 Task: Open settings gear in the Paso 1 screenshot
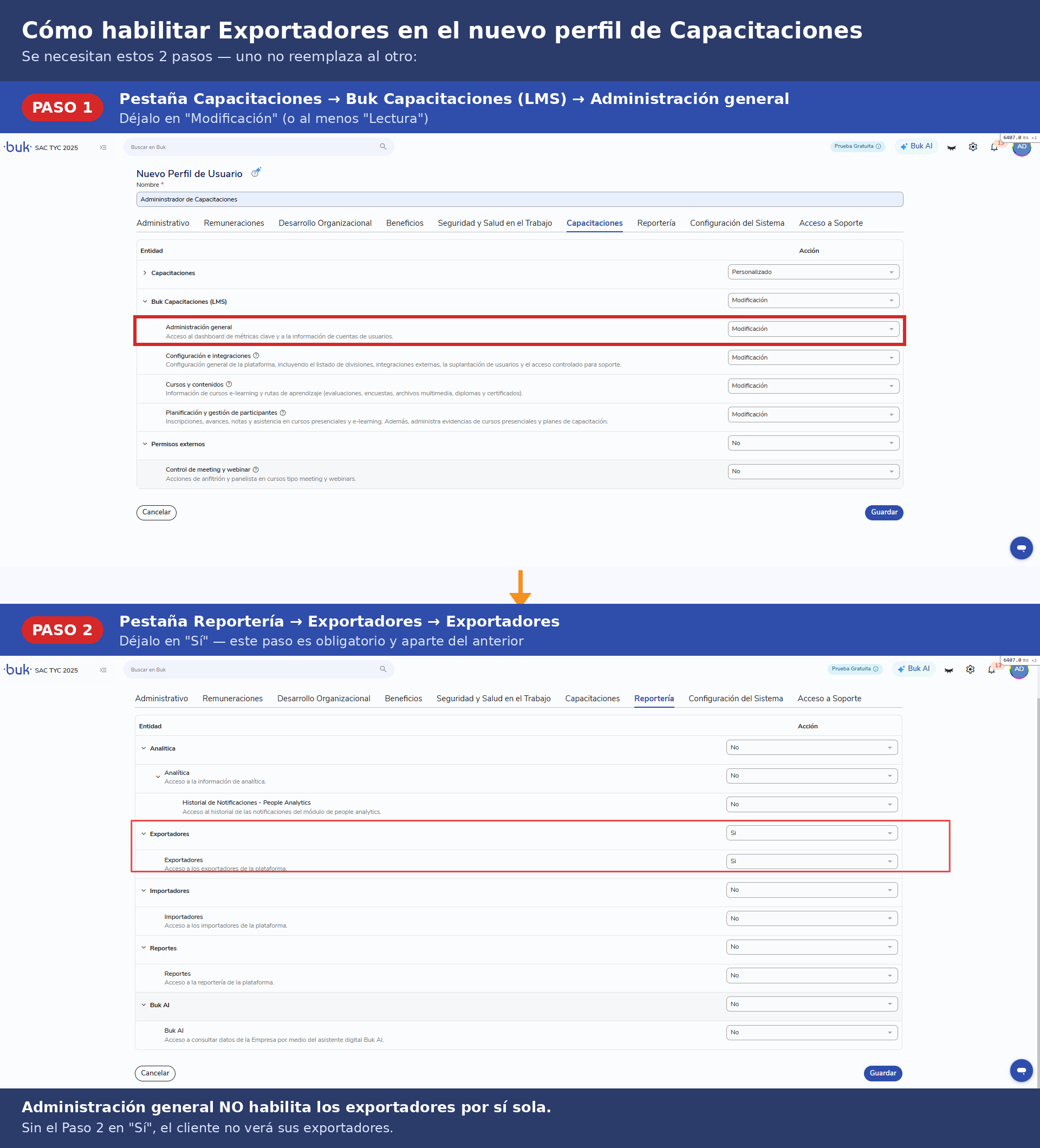(x=973, y=147)
